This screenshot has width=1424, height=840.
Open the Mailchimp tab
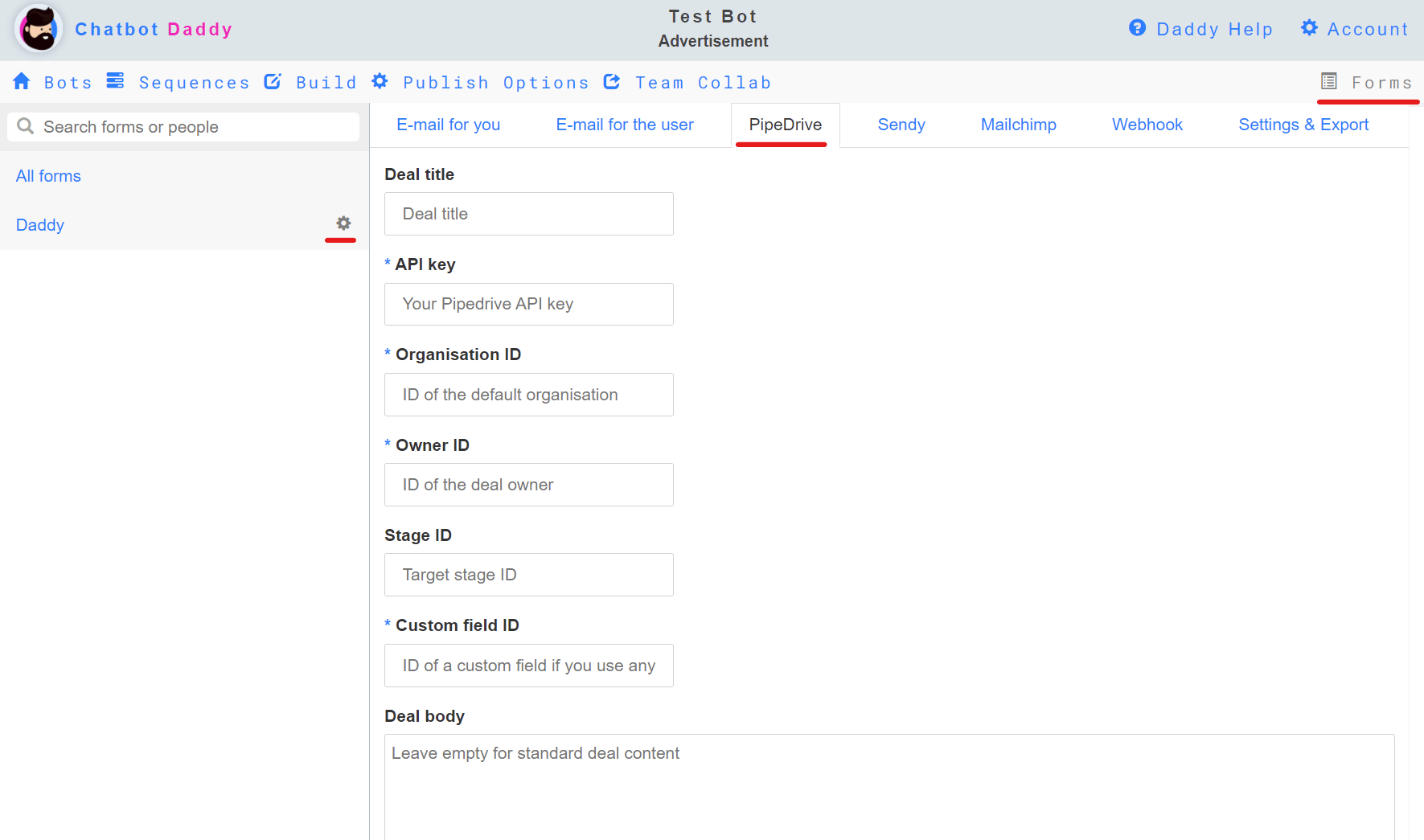pos(1019,125)
